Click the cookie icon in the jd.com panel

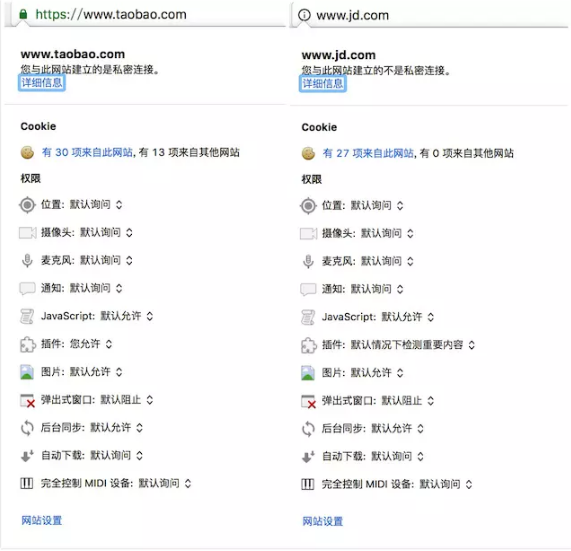(308, 153)
